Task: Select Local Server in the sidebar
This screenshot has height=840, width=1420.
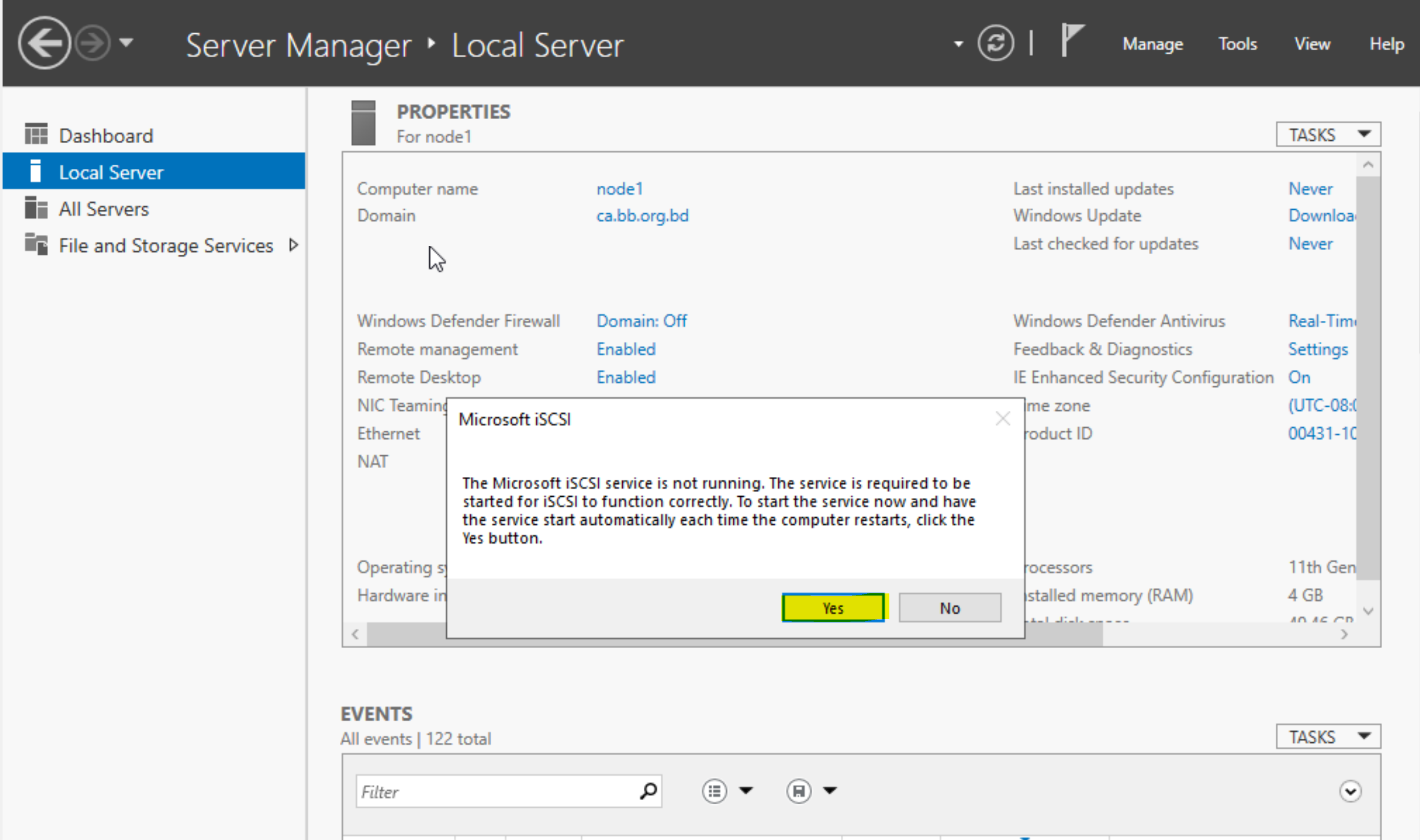Action: 154,171
